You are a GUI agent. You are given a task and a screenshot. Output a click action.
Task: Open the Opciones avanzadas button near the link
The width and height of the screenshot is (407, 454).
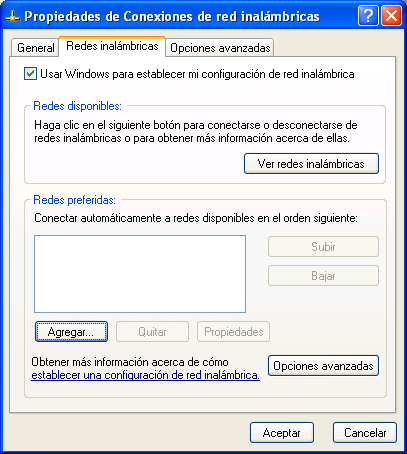[x=323, y=366]
